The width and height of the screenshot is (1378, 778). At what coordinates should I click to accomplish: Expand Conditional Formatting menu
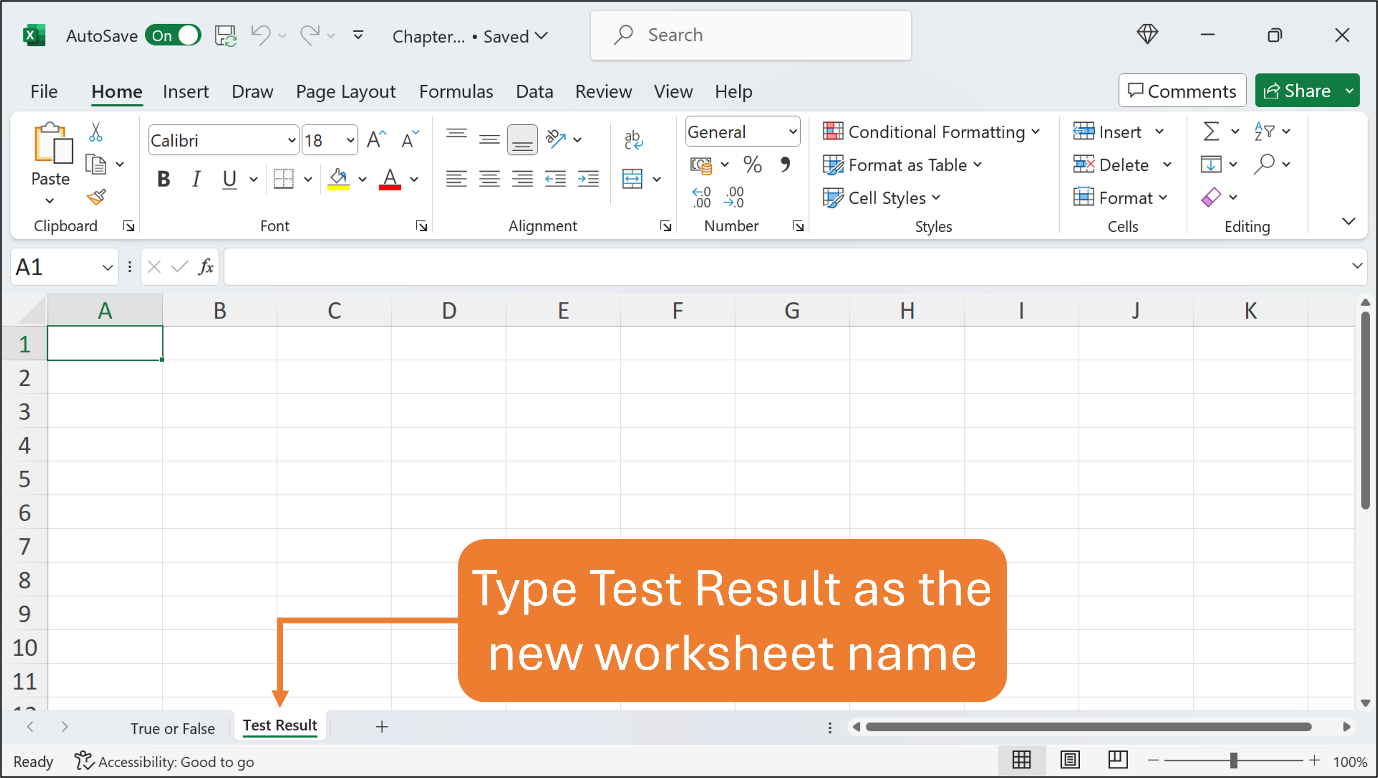[x=931, y=132]
